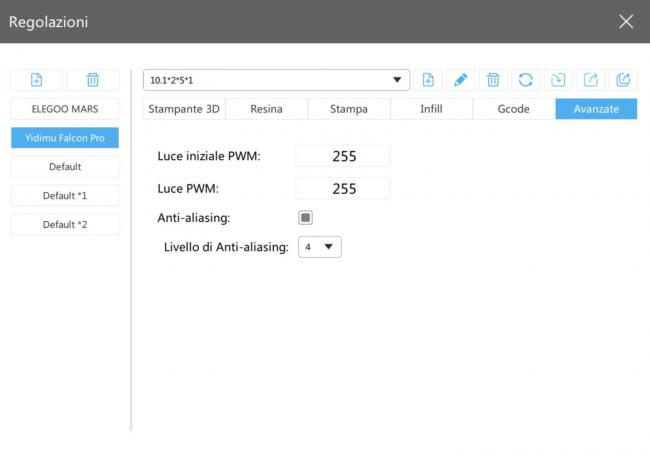Image resolution: width=650 pixels, height=455 pixels.
Task: Choose the Default *2 printer entry
Action: (x=65, y=225)
